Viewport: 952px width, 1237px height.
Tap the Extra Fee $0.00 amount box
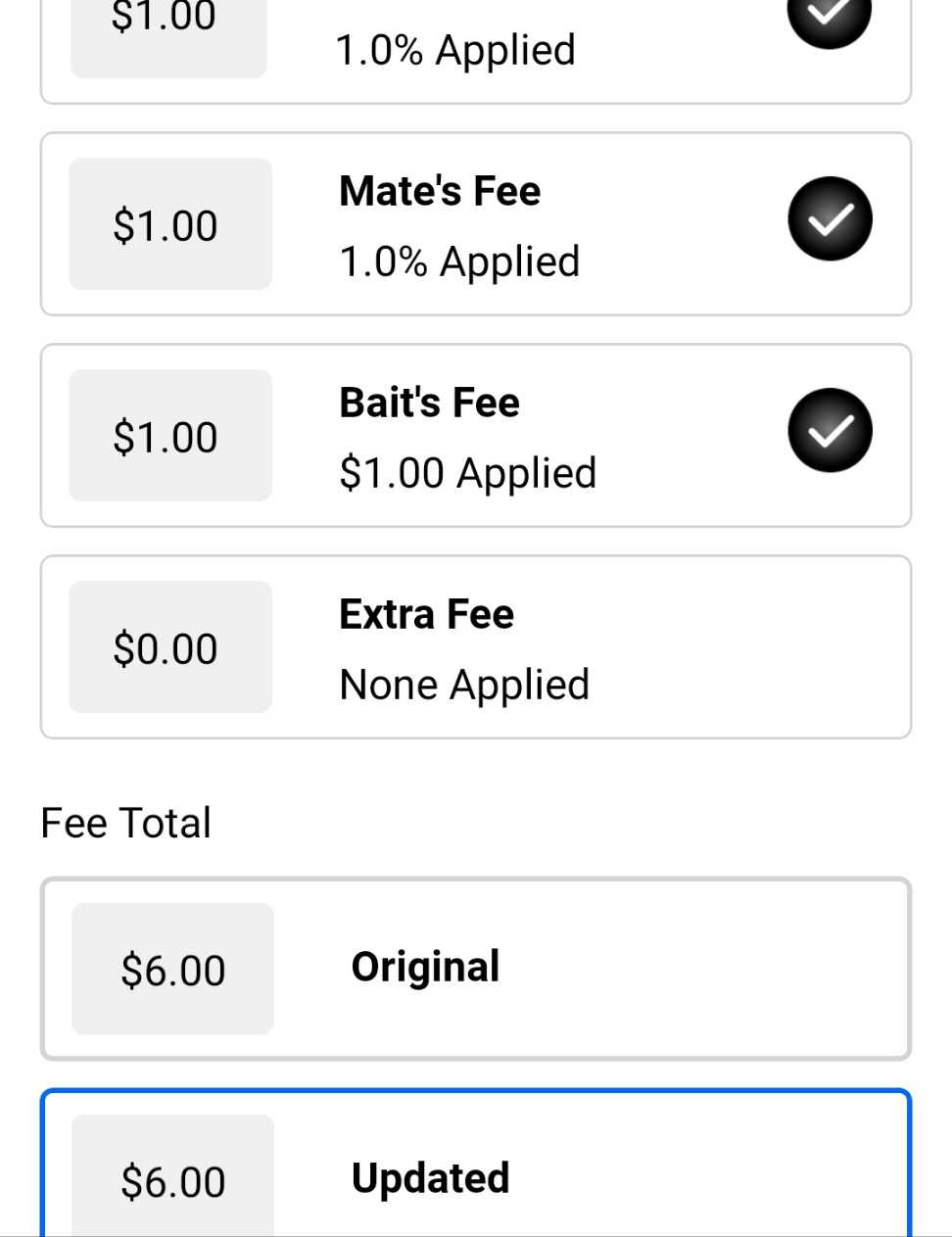(x=169, y=647)
